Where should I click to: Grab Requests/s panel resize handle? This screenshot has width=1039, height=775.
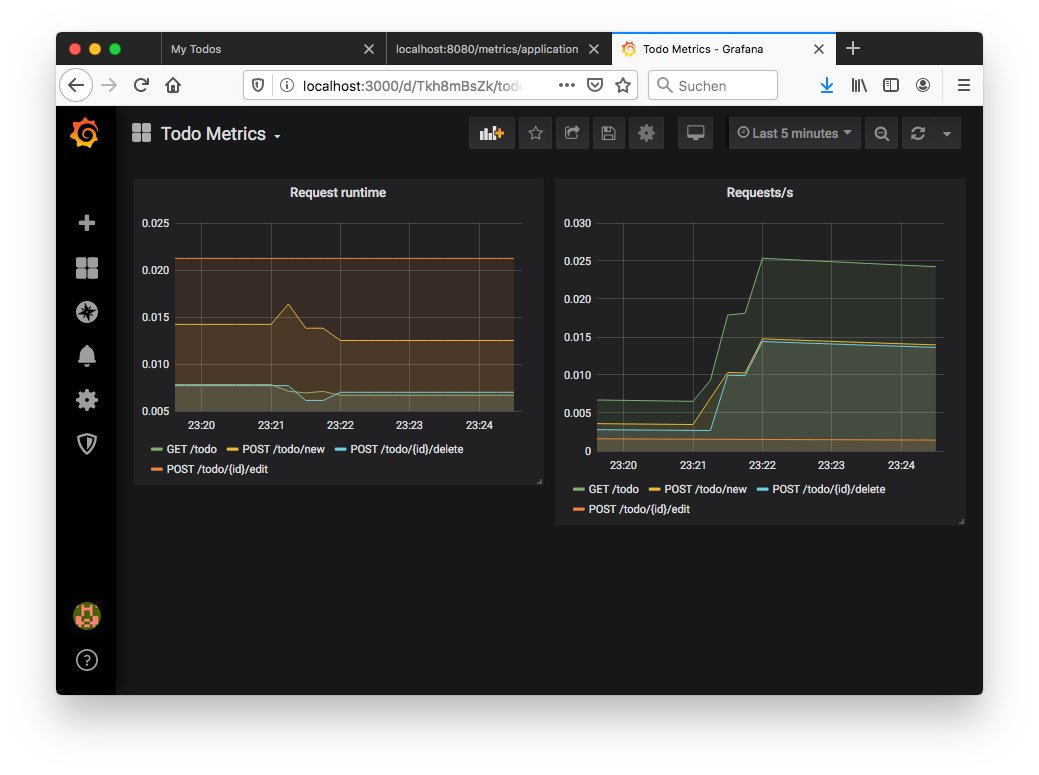(x=961, y=521)
